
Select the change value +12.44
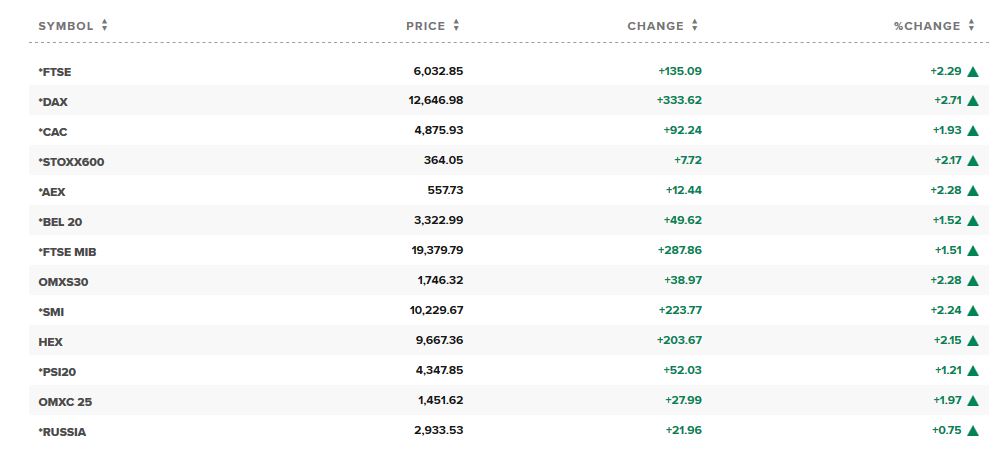tap(684, 190)
